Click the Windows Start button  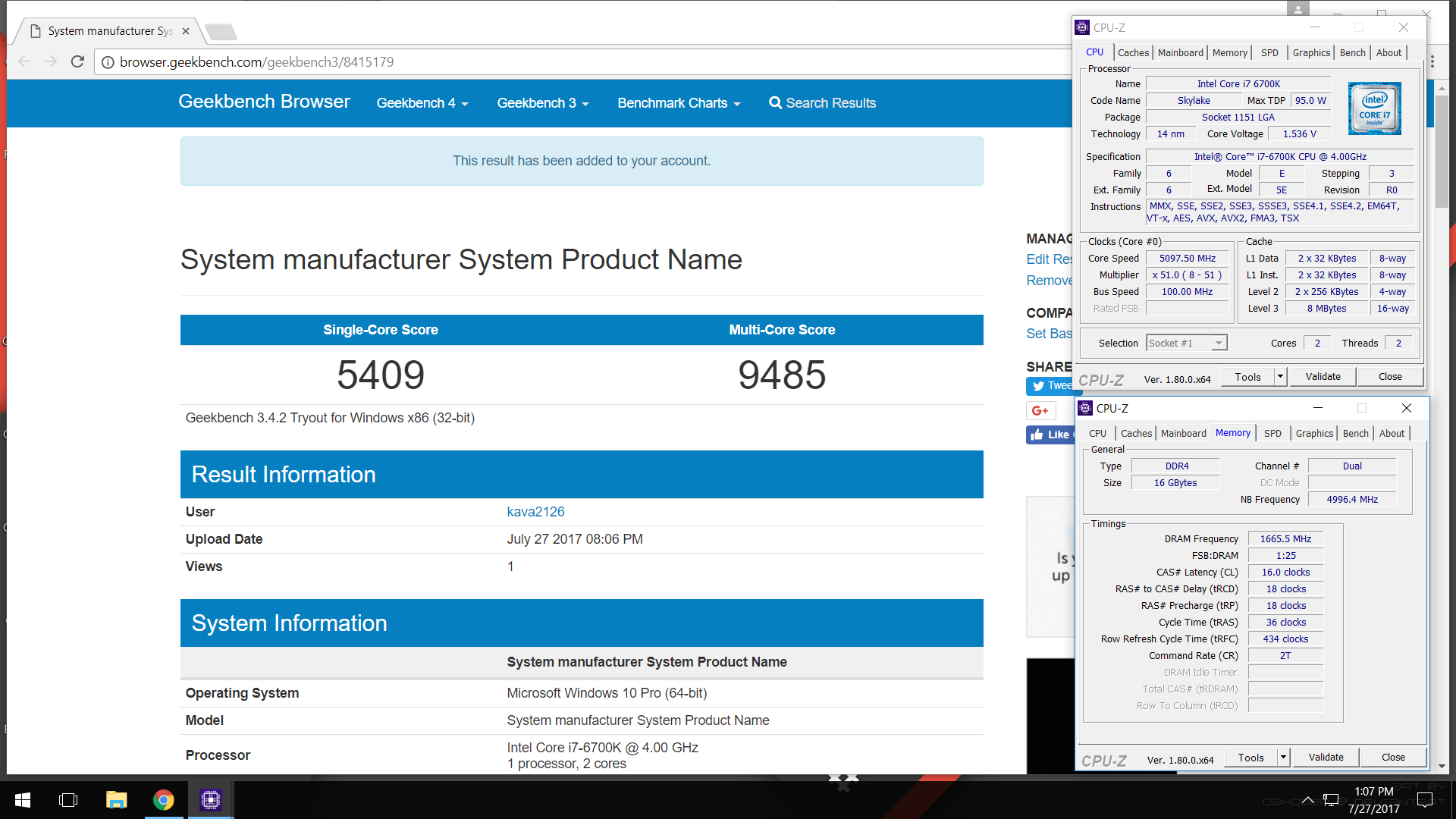(x=23, y=800)
